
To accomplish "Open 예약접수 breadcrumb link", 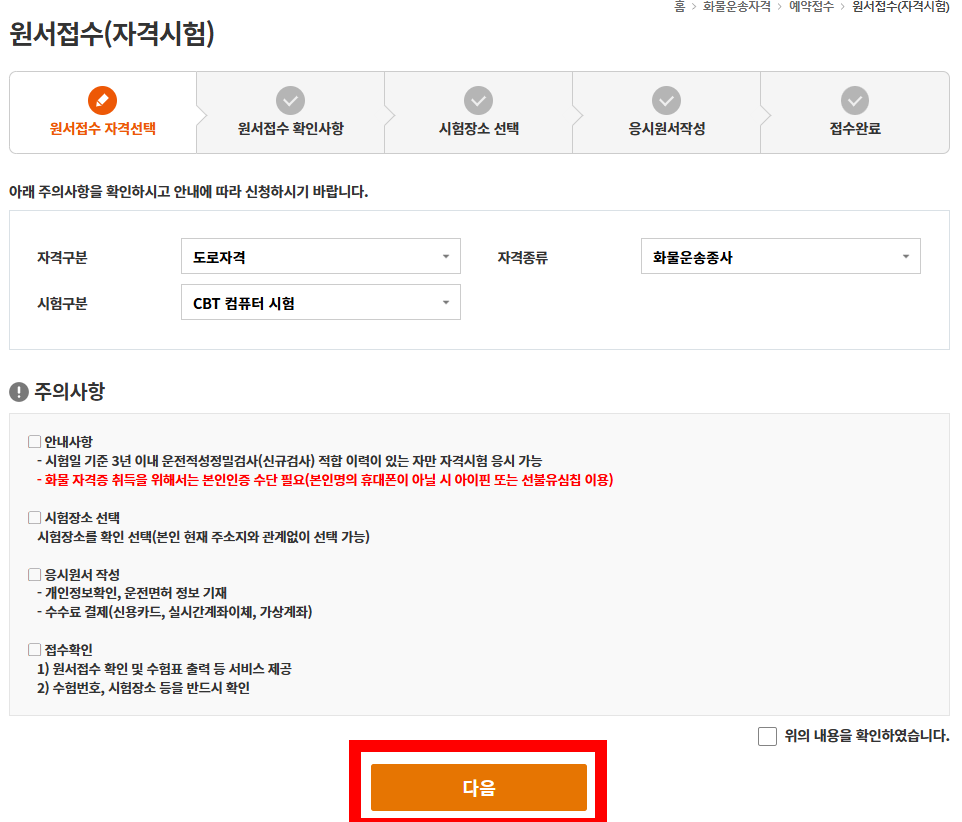I will (812, 7).
